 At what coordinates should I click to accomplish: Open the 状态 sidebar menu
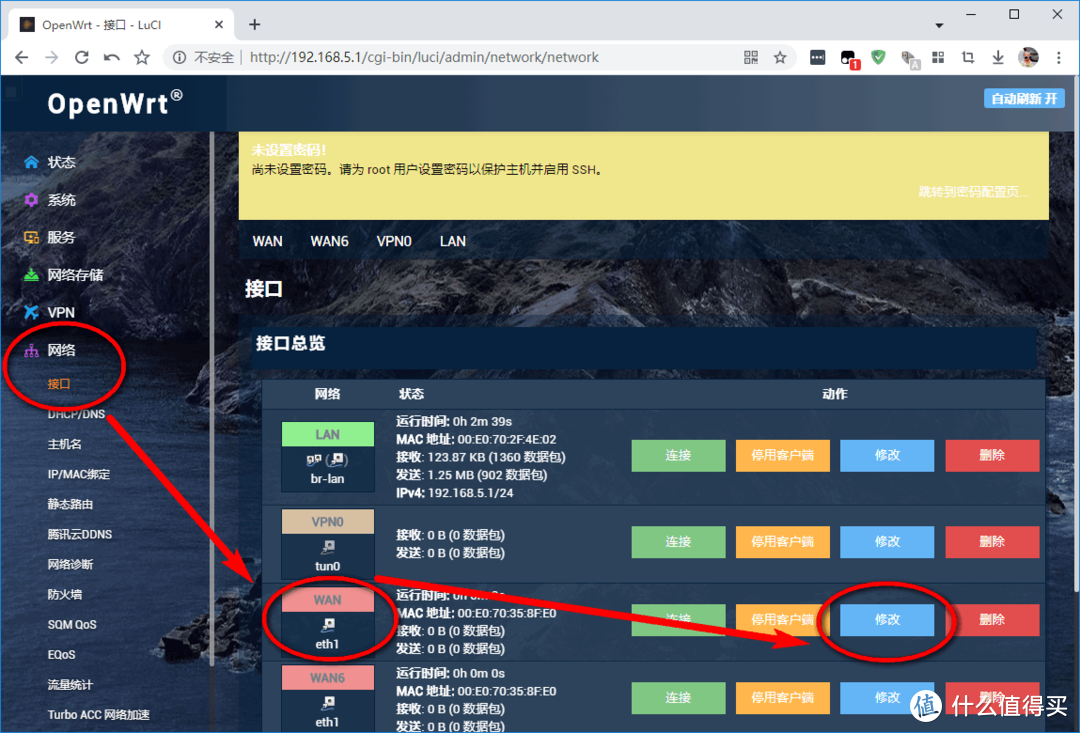point(61,162)
